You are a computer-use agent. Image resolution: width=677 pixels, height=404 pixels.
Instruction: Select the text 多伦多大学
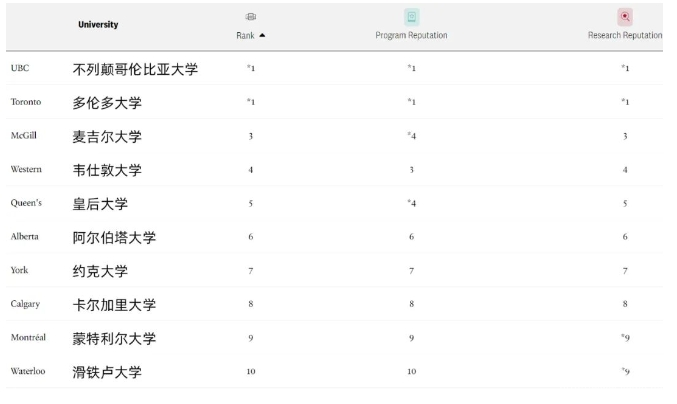coord(107,103)
